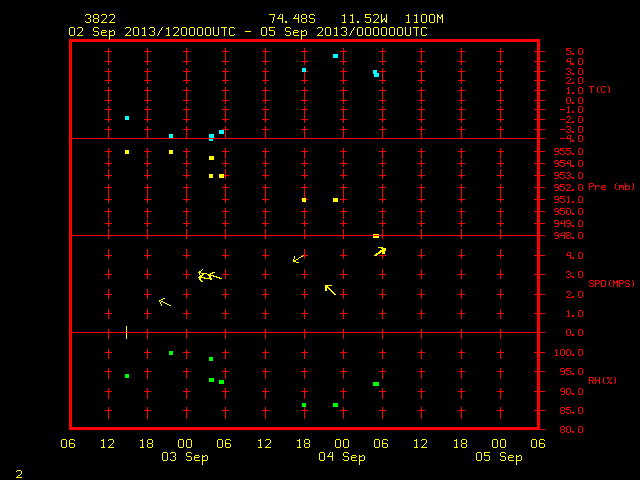Click the 1100M elevation text
This screenshot has width=640, height=480.
point(424,19)
